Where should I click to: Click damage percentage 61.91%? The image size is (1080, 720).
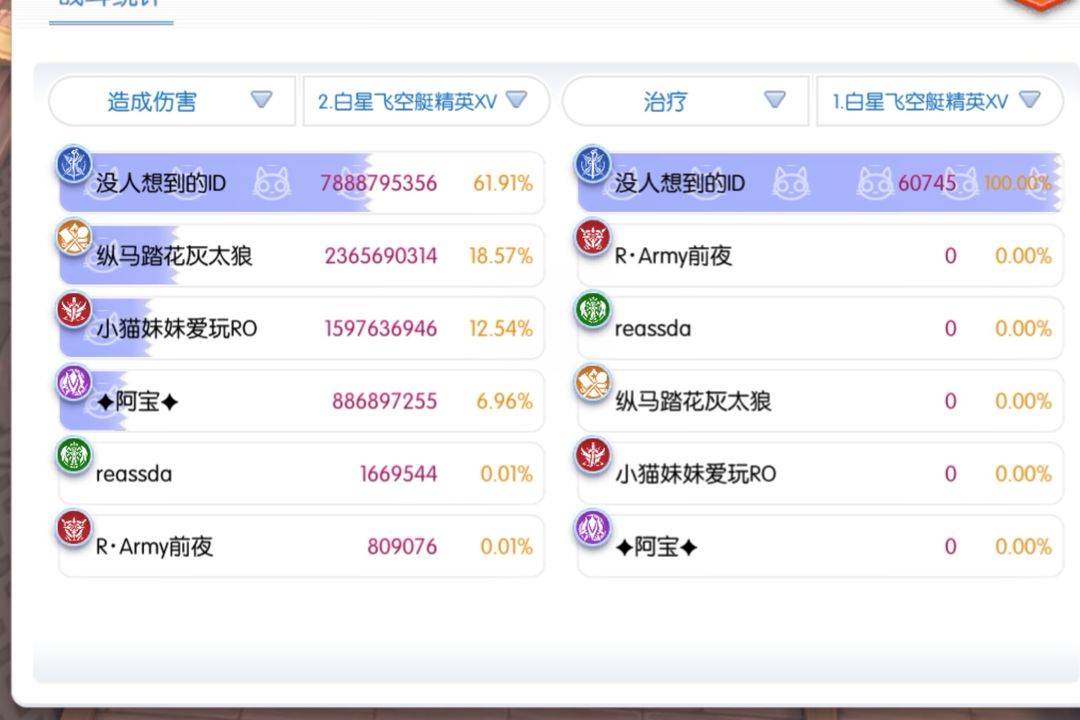pyautogui.click(x=503, y=183)
